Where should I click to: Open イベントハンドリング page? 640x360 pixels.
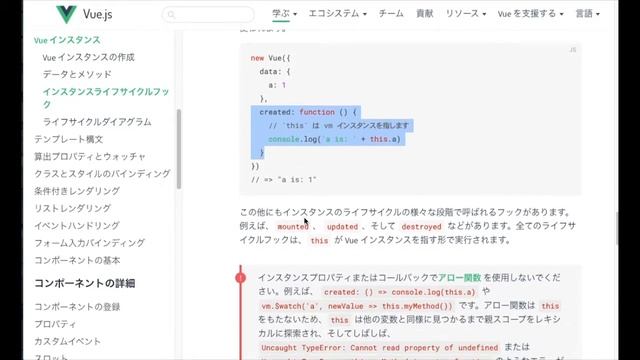tap(77, 225)
